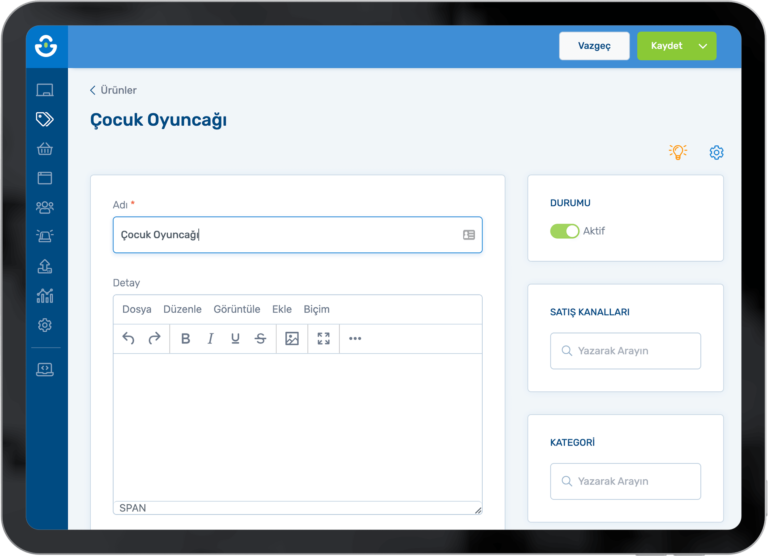Insert an image using the editor image icon

(x=292, y=339)
